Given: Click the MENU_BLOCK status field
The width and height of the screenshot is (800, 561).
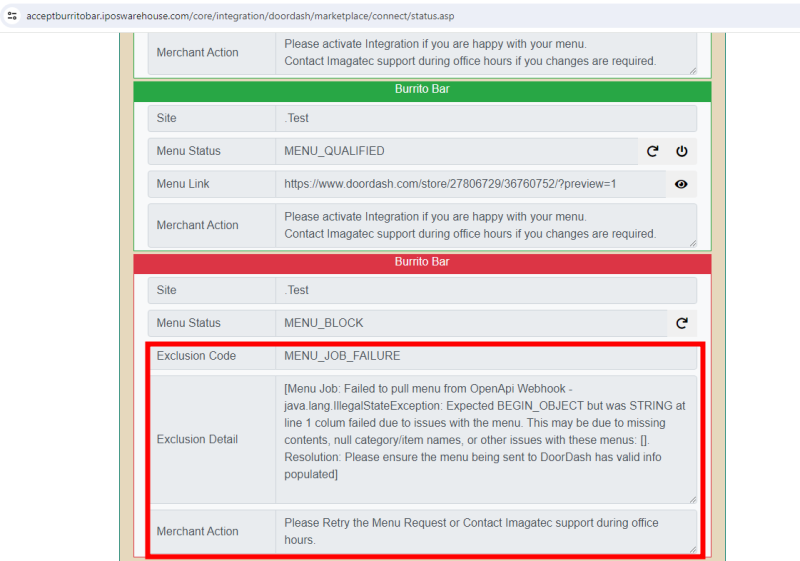Looking at the screenshot, I should coord(470,323).
